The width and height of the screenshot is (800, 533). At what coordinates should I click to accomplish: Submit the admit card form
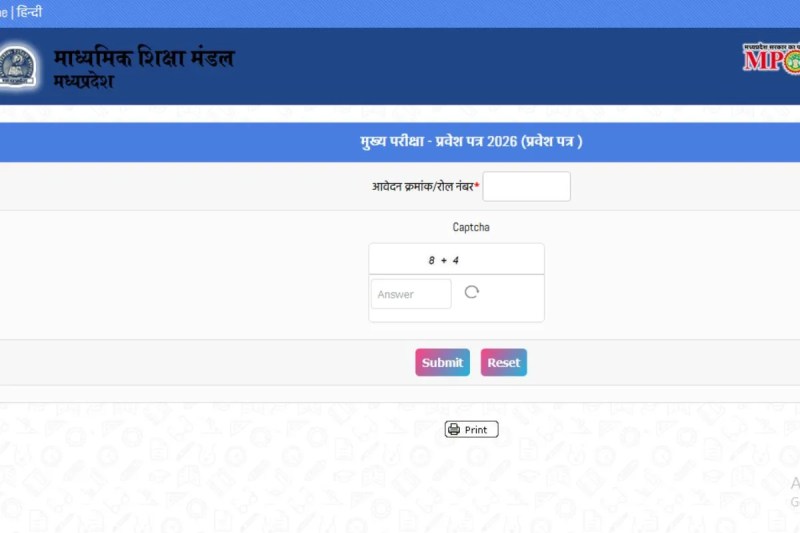pos(442,363)
